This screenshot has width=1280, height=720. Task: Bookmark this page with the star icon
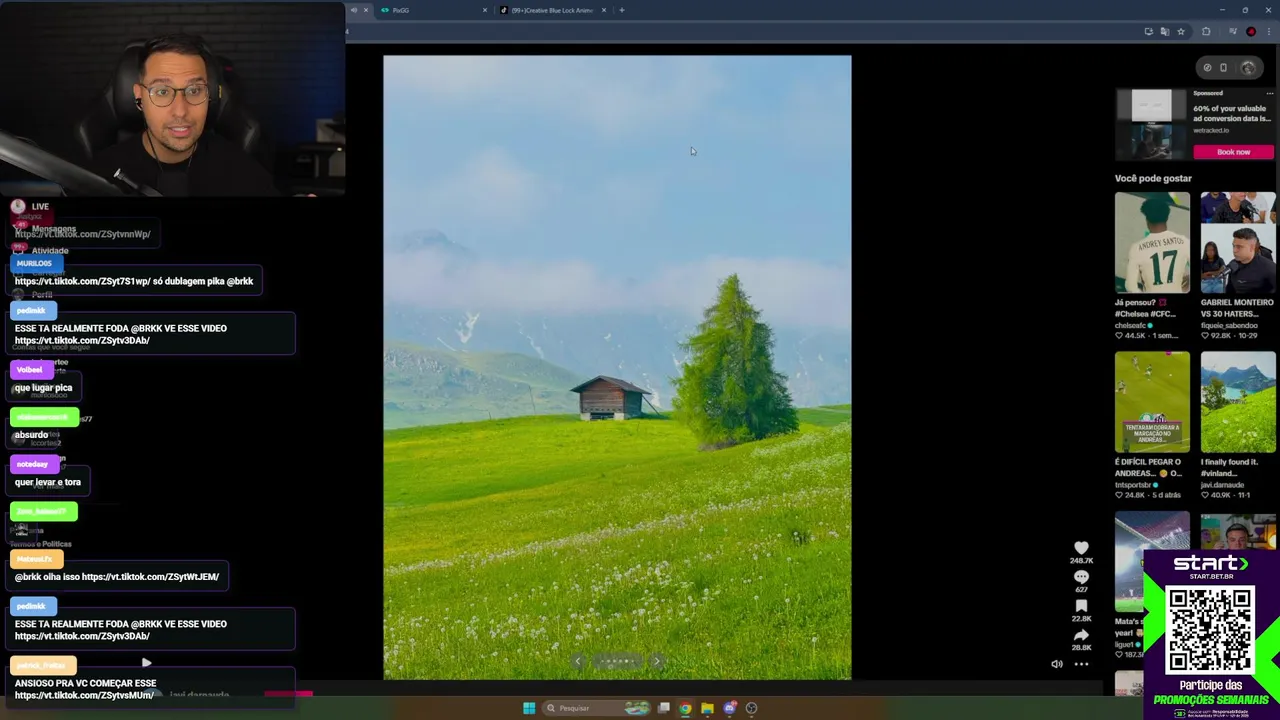click(1181, 32)
